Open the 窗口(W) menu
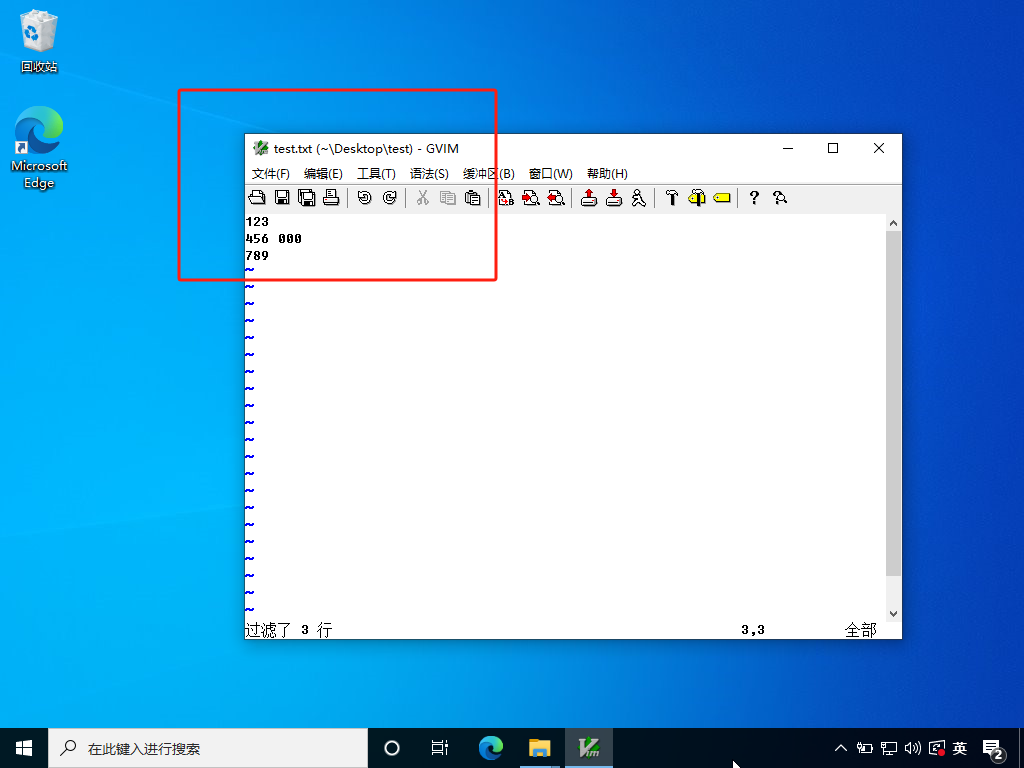 [550, 174]
